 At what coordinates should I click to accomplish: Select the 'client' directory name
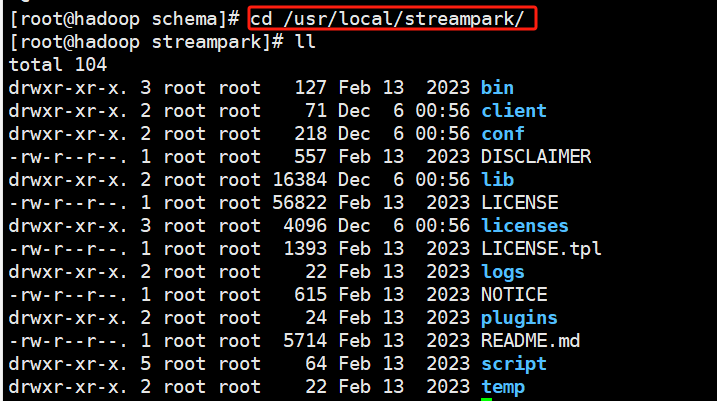[x=514, y=111]
